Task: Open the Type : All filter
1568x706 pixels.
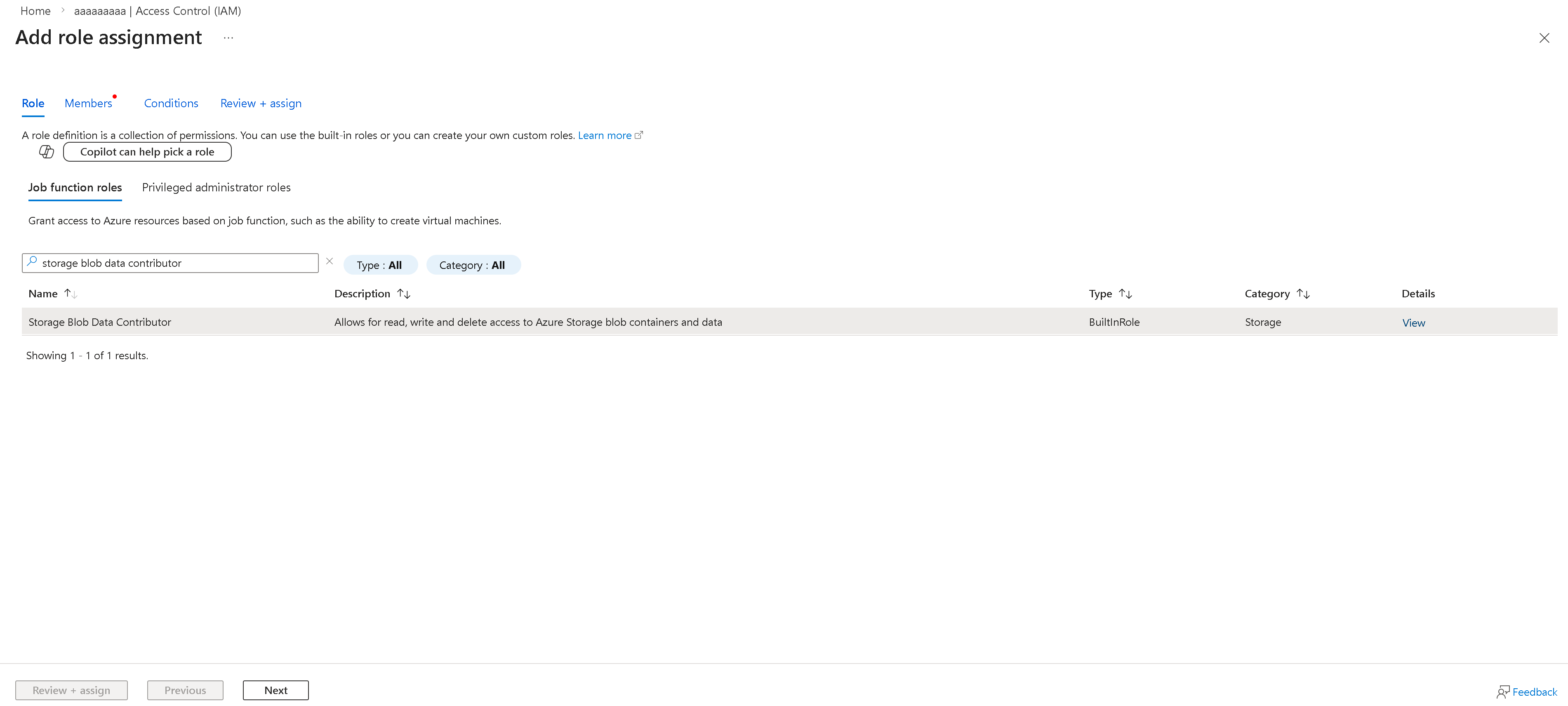Action: coord(379,265)
